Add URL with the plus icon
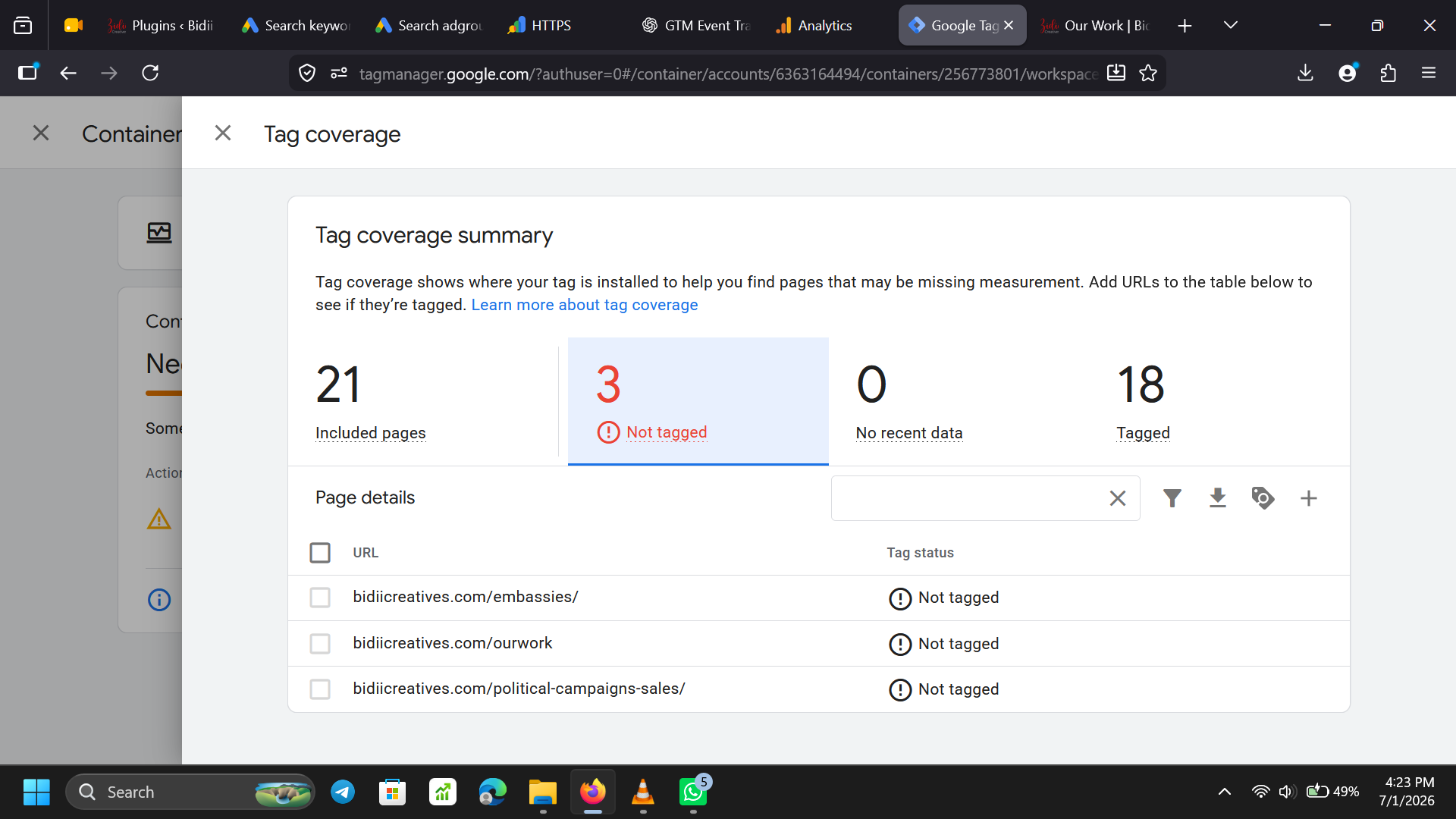The image size is (1456, 819). pyautogui.click(x=1308, y=498)
